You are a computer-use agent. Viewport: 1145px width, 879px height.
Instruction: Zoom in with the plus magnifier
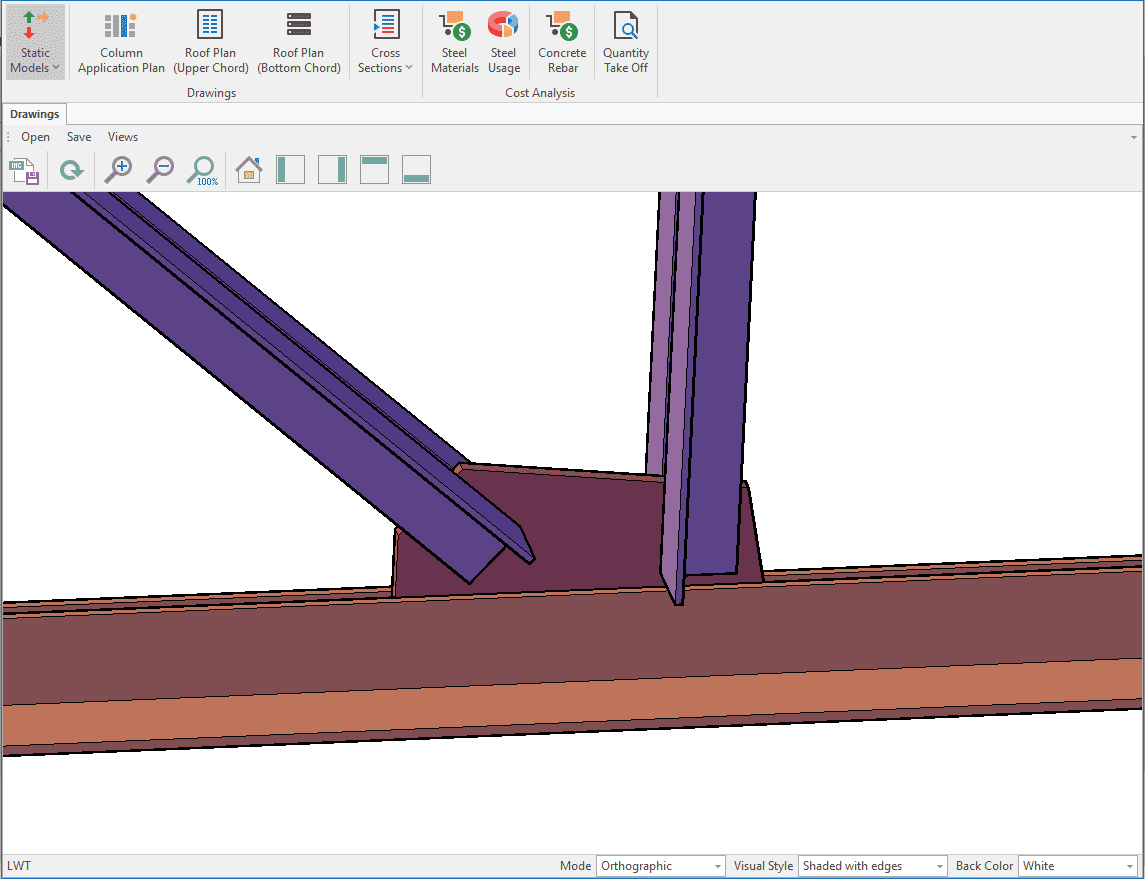119,170
